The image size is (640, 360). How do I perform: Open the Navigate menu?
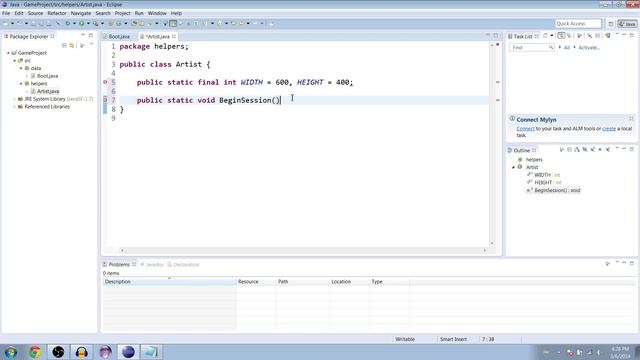81,13
